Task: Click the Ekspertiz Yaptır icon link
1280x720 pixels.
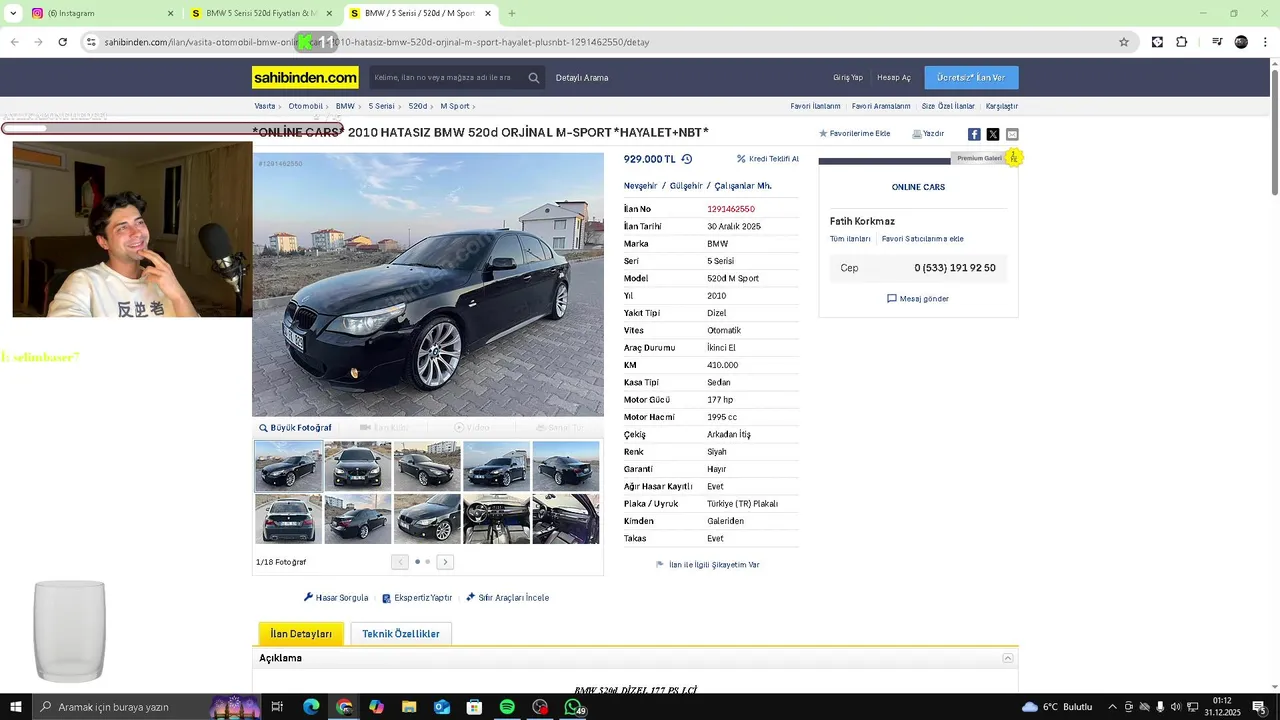Action: [417, 598]
